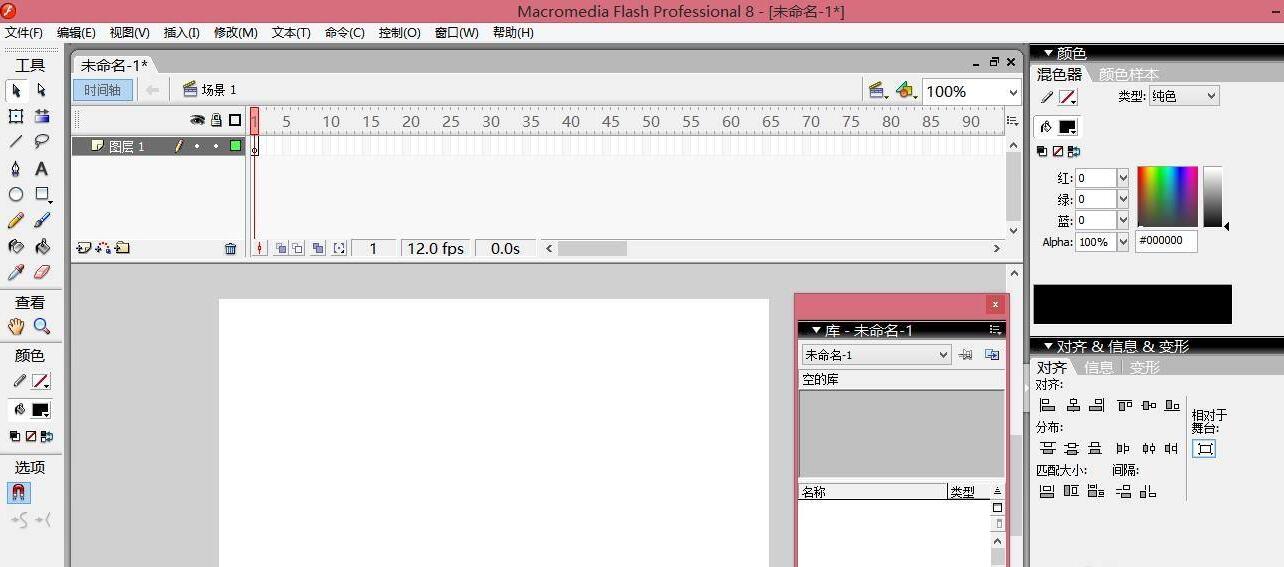
Task: Select the Text tool
Action: click(x=42, y=168)
